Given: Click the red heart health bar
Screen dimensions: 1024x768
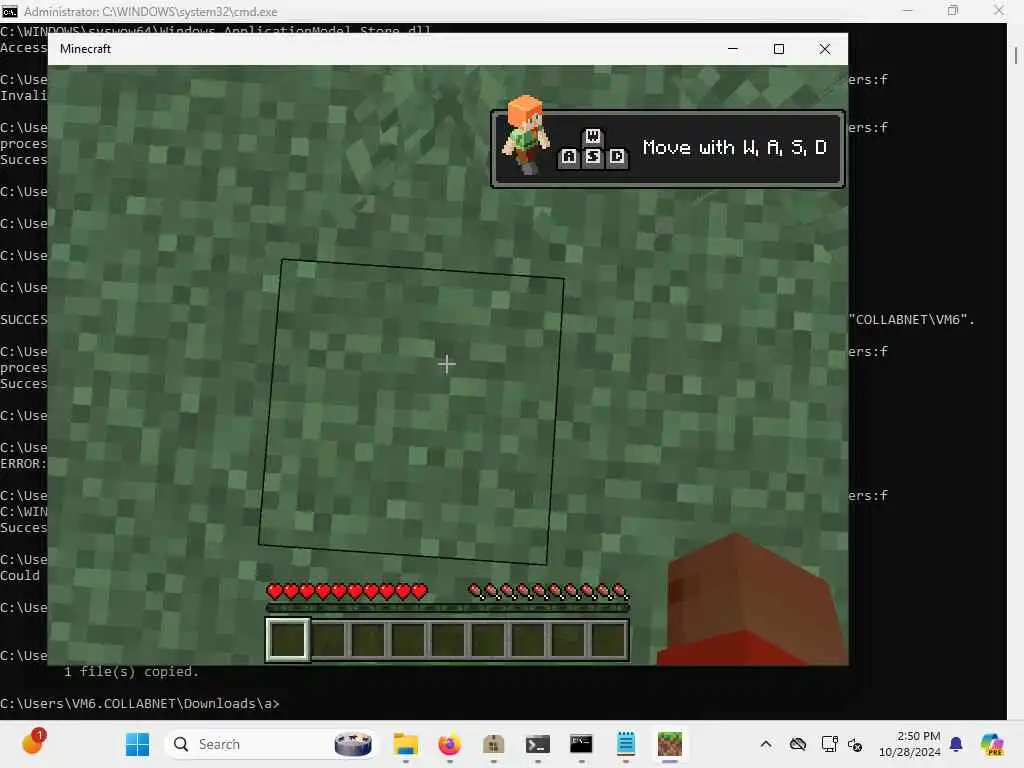Looking at the screenshot, I should pyautogui.click(x=347, y=592).
